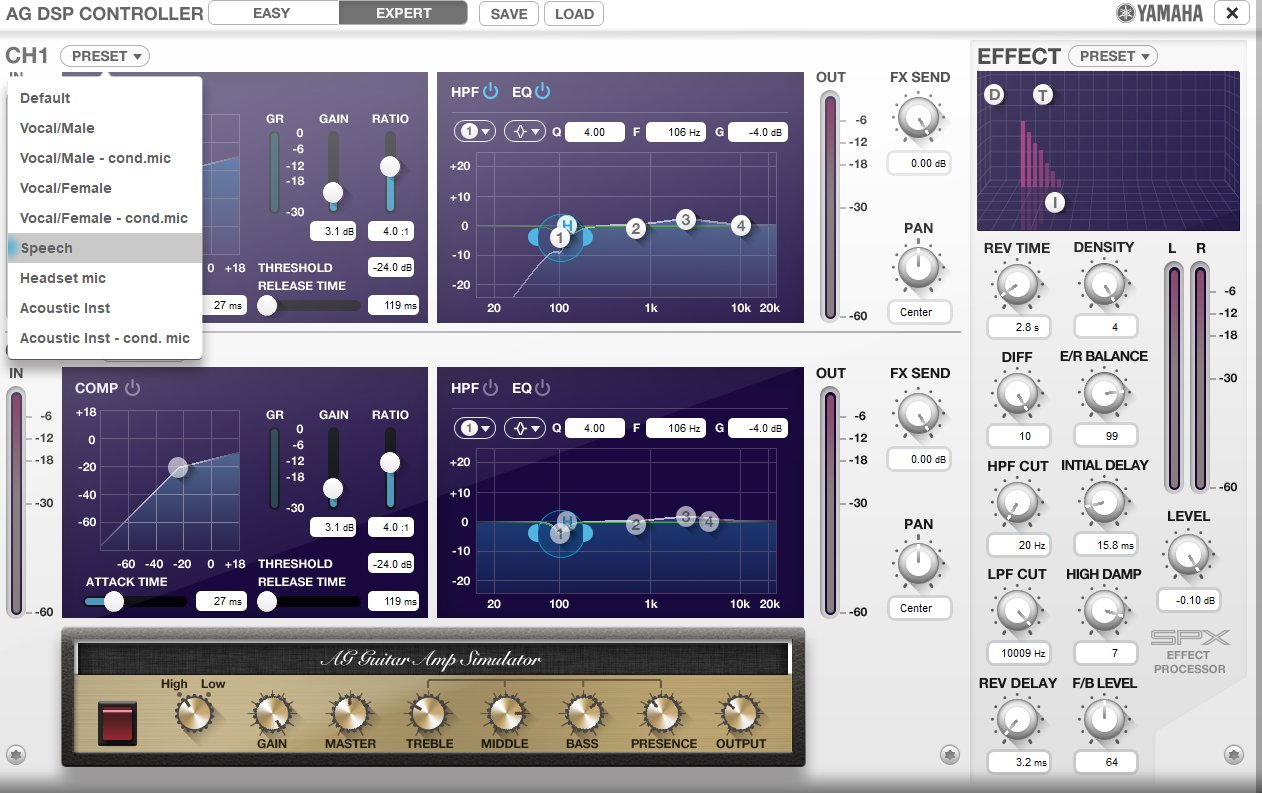Click lower channel ATTACK TIME slider handle

(x=114, y=601)
